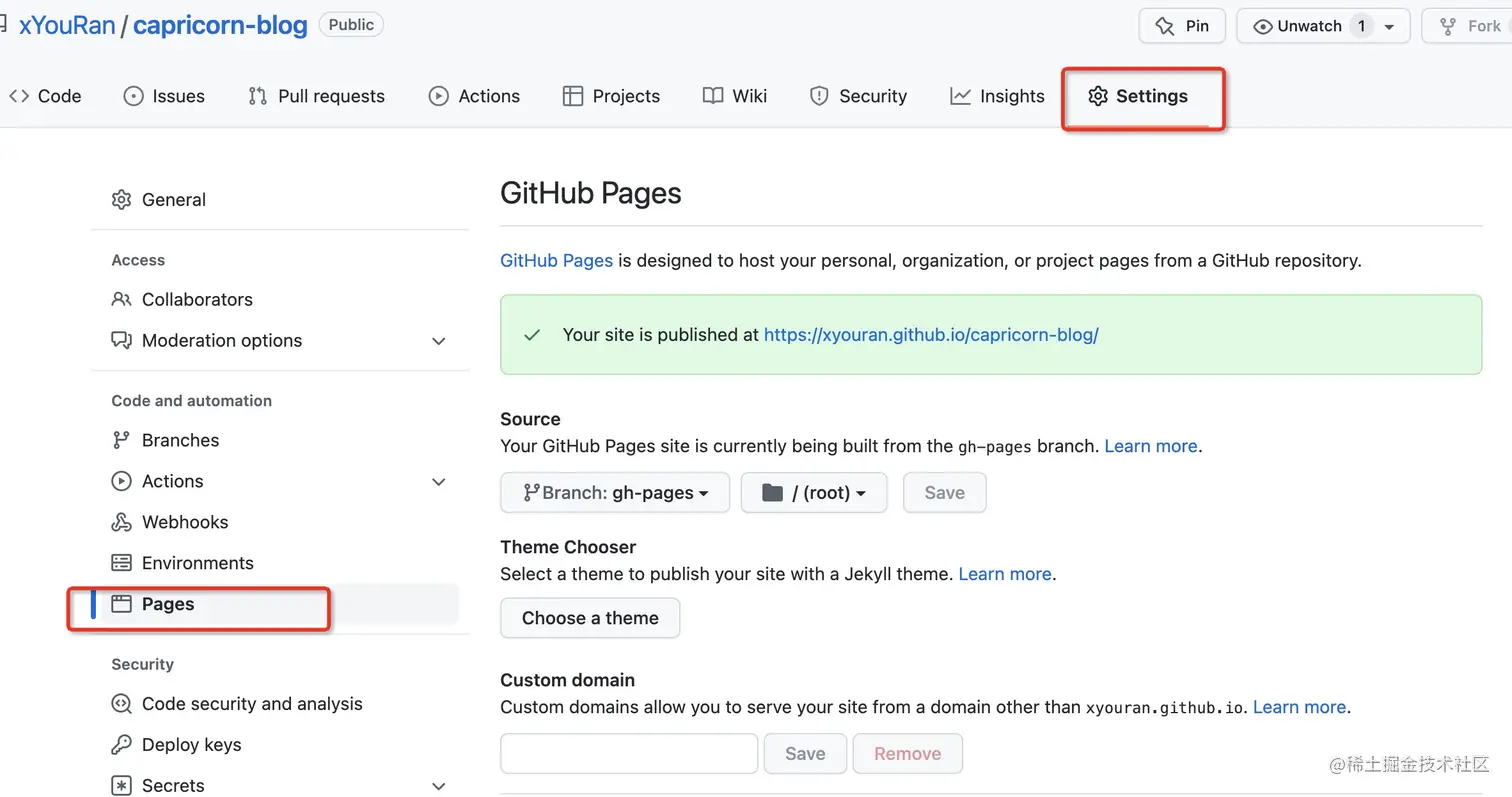
Task: Click the people icon beside Collaborators
Action: tap(121, 299)
